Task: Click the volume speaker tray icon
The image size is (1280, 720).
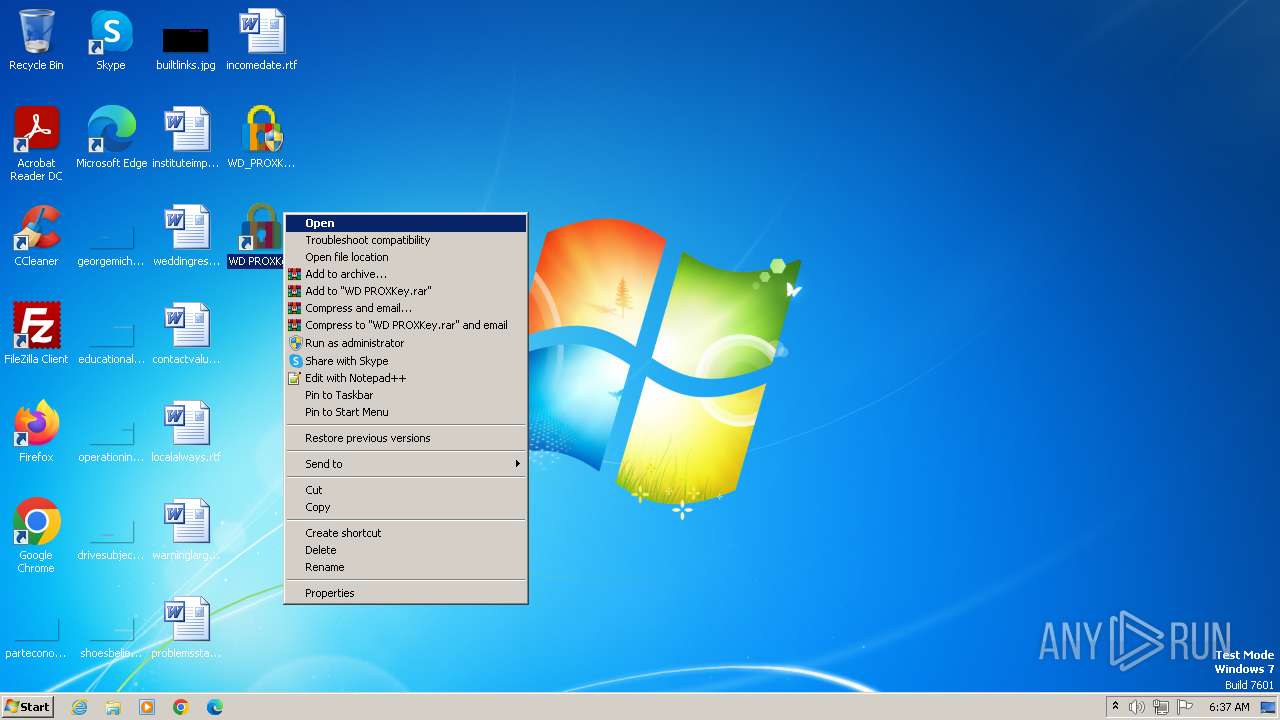Action: [1137, 707]
